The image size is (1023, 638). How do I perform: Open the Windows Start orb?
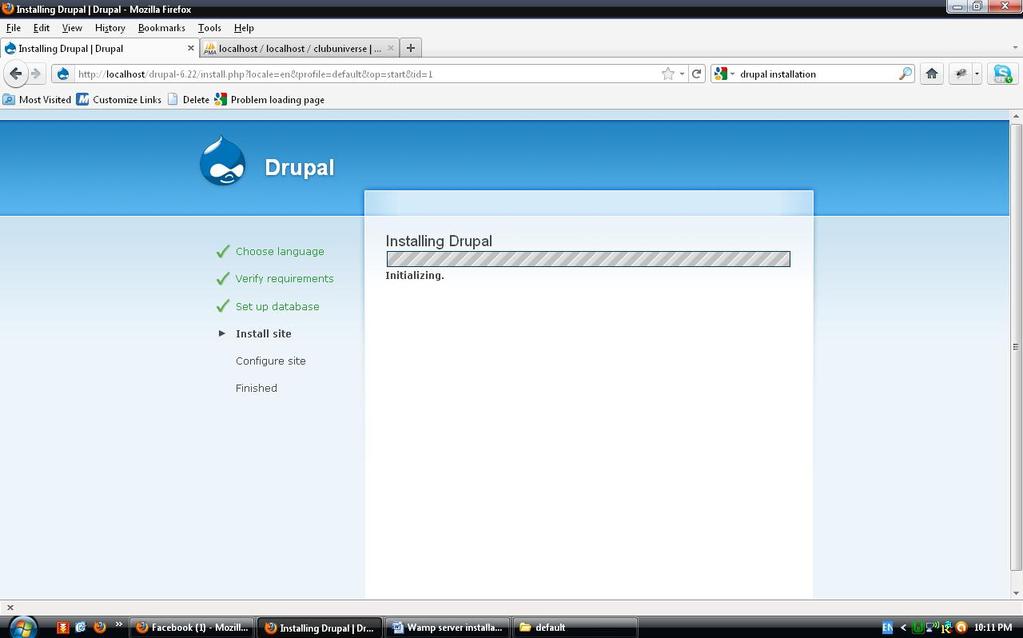(x=21, y=626)
